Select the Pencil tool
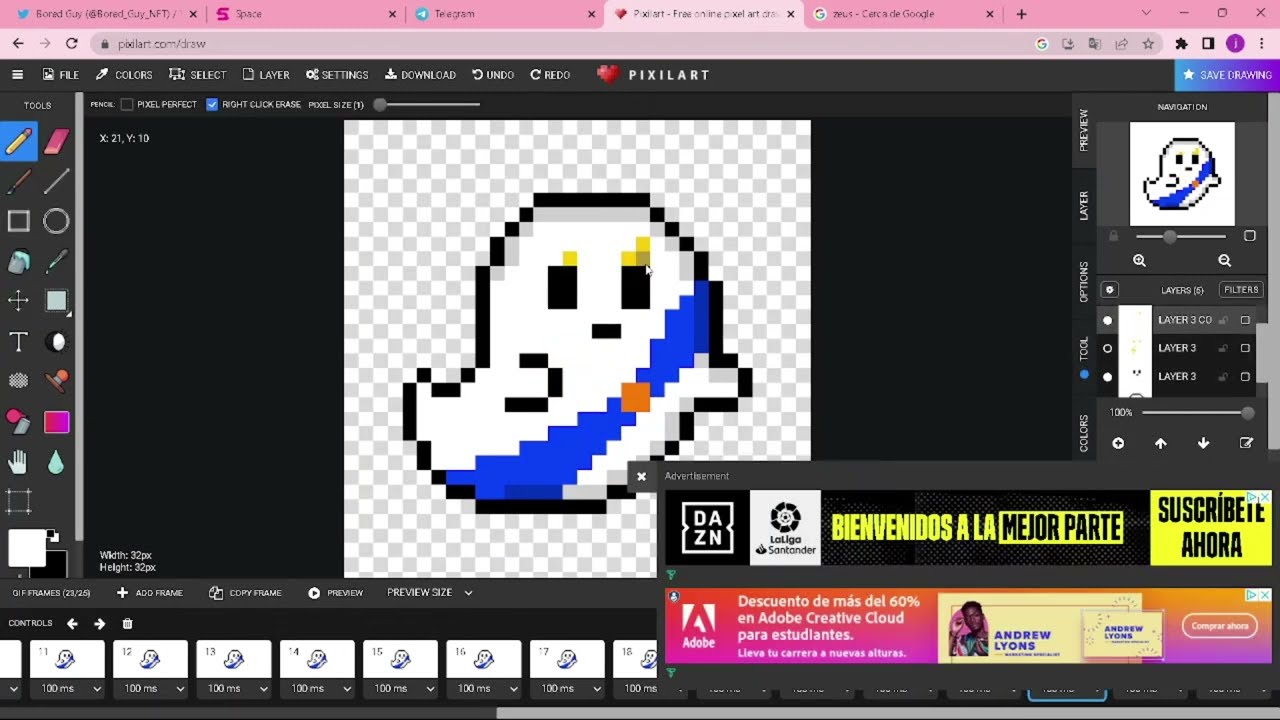This screenshot has height=720, width=1280. [19, 142]
